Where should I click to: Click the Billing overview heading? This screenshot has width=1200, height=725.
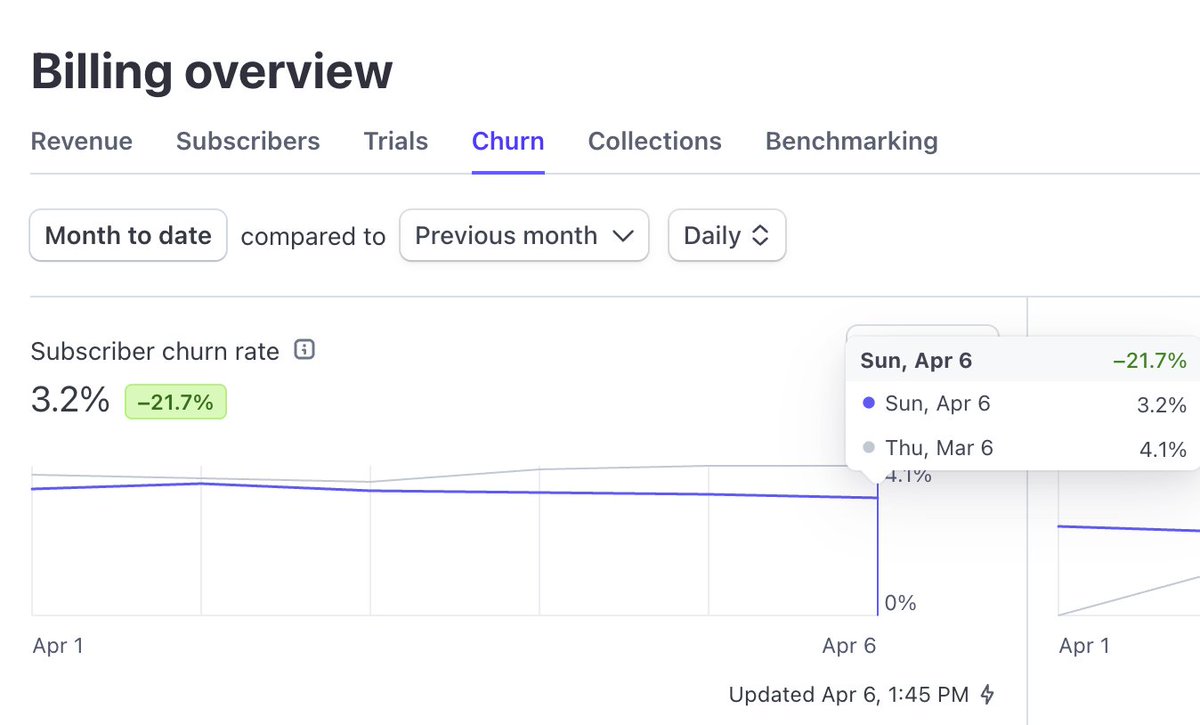click(x=212, y=71)
